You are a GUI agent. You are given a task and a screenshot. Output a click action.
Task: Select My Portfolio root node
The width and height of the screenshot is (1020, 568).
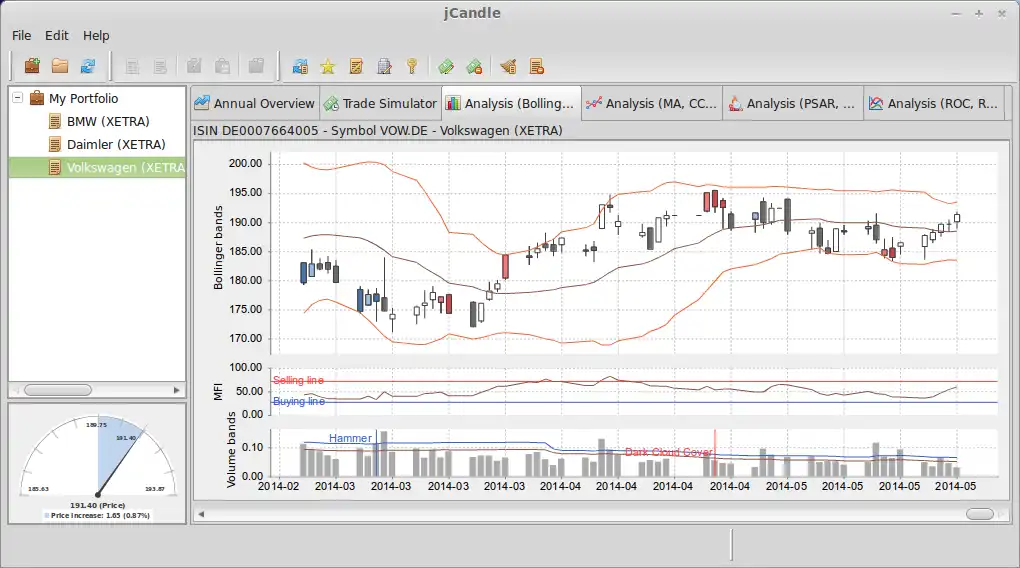83,98
